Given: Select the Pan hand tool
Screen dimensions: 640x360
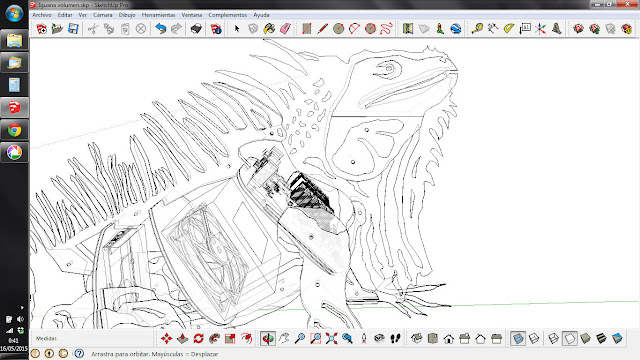Looking at the screenshot, I should [284, 338].
